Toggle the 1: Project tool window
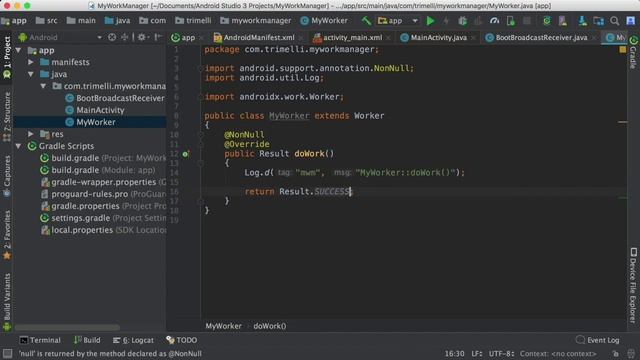This screenshot has height=360, width=640. click(7, 57)
